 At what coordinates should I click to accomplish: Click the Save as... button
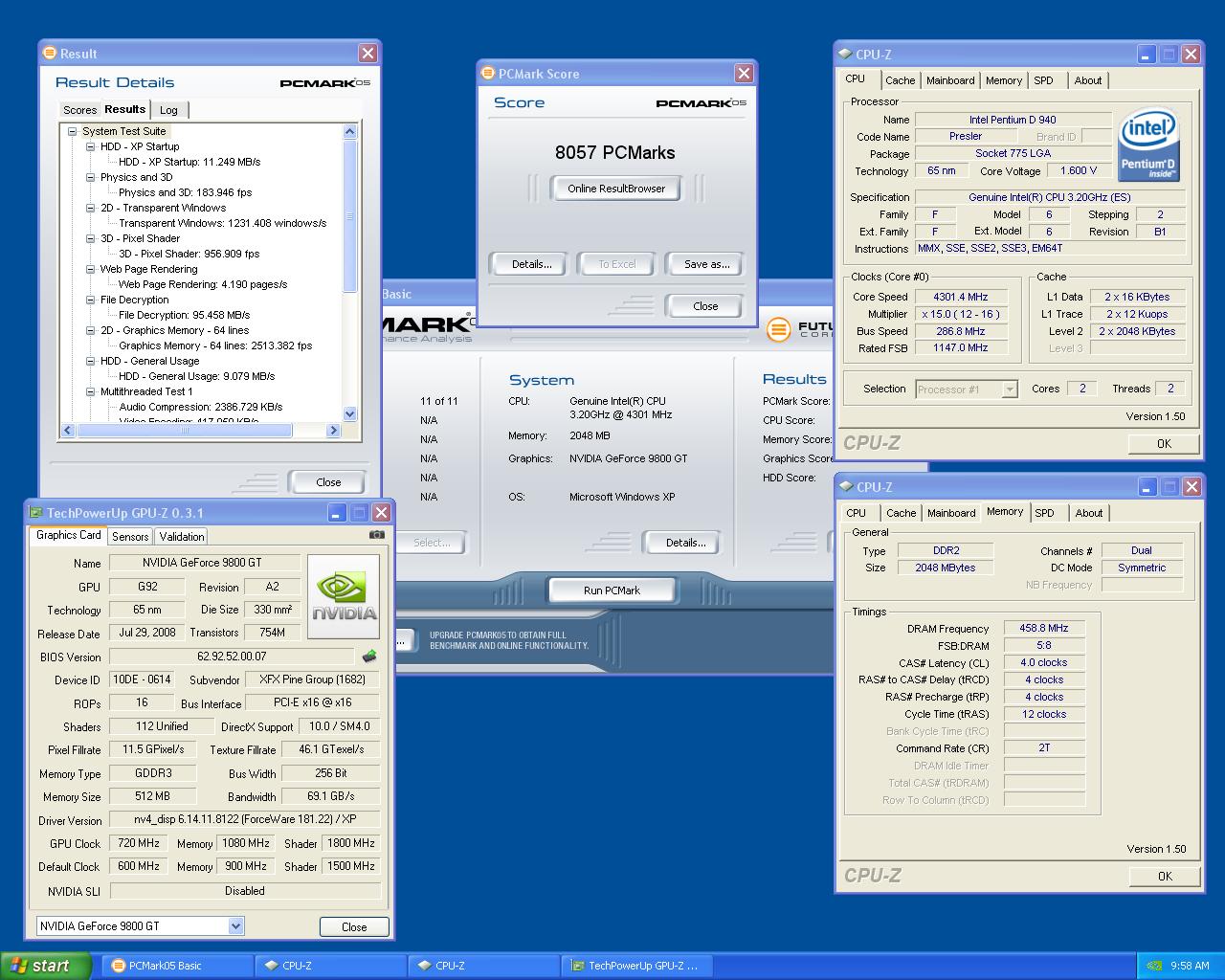click(x=706, y=264)
